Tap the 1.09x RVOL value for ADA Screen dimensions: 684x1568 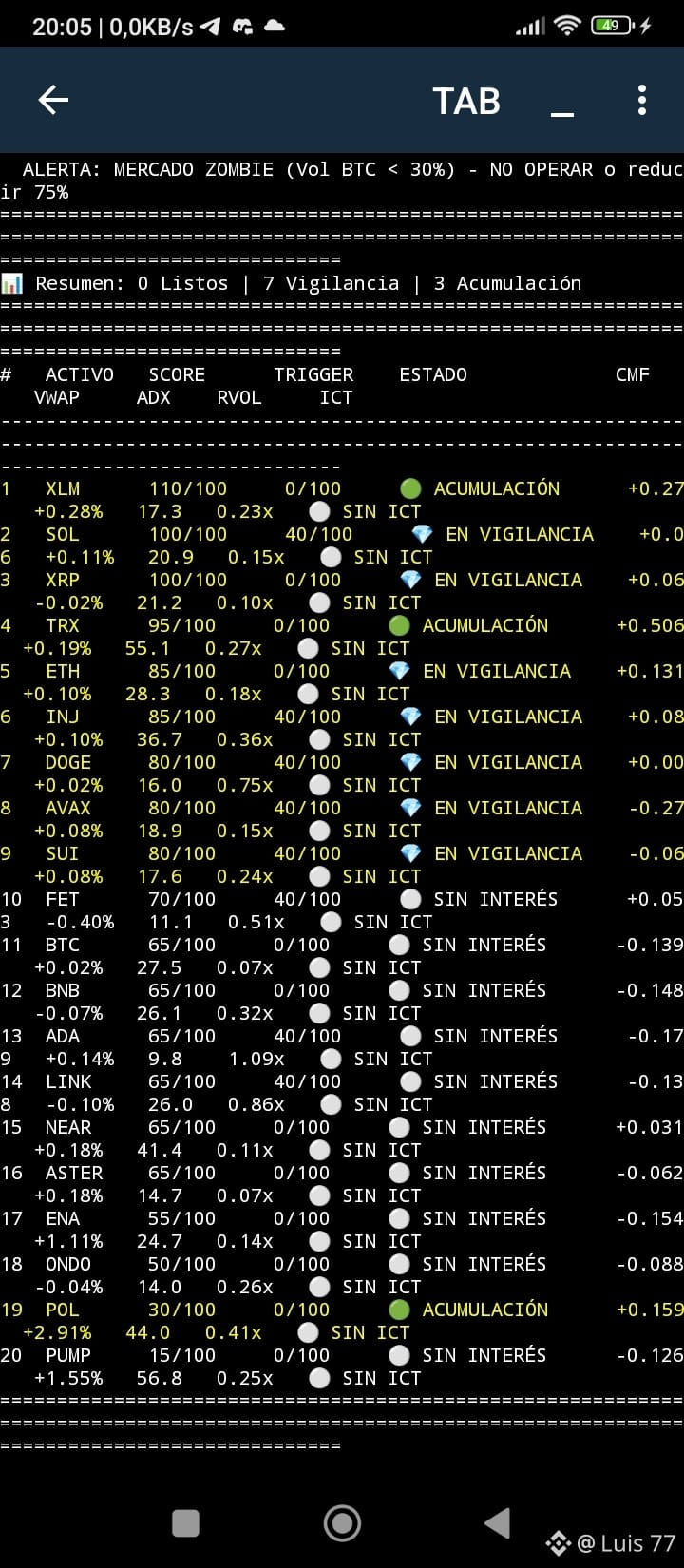coord(256,1060)
